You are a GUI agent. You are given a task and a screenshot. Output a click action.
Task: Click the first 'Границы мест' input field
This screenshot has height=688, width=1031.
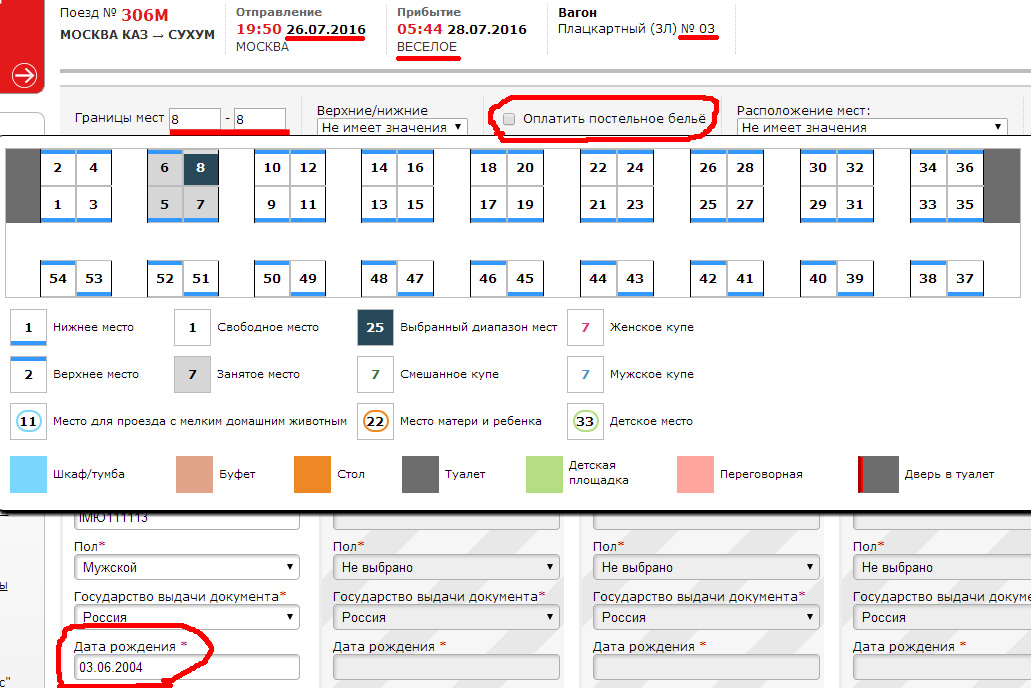[x=195, y=119]
